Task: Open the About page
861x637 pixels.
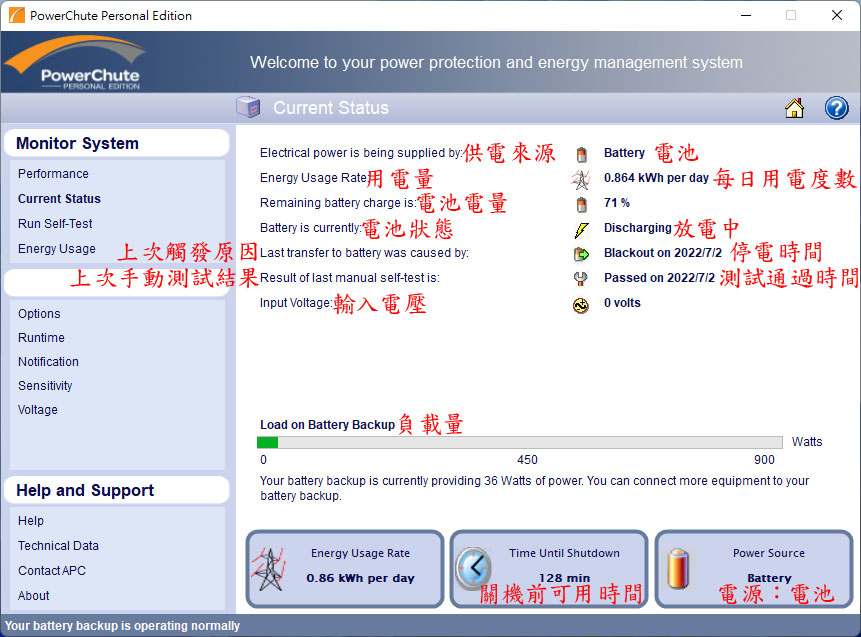Action: [33, 596]
